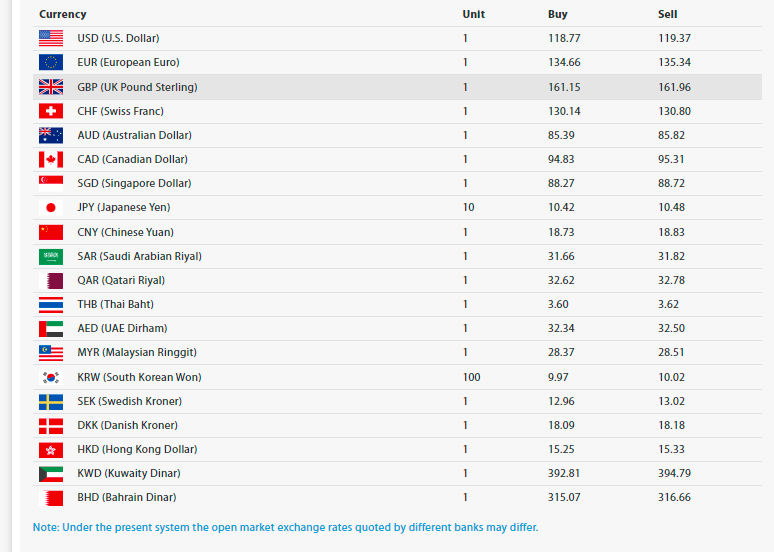This screenshot has width=774, height=552.
Task: Click the South Korean flag icon
Action: (x=51, y=377)
